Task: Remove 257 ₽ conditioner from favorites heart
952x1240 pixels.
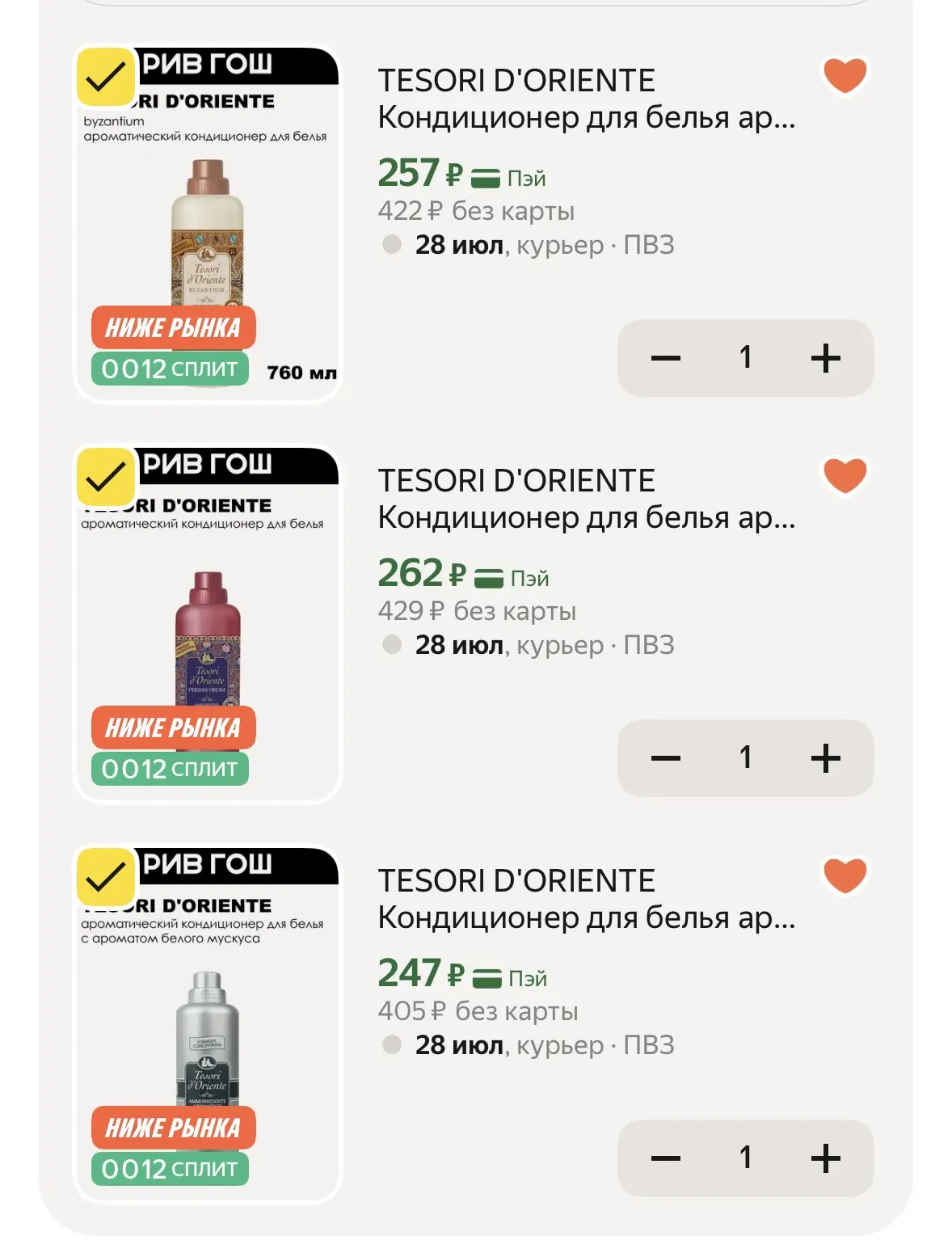Action: [845, 75]
